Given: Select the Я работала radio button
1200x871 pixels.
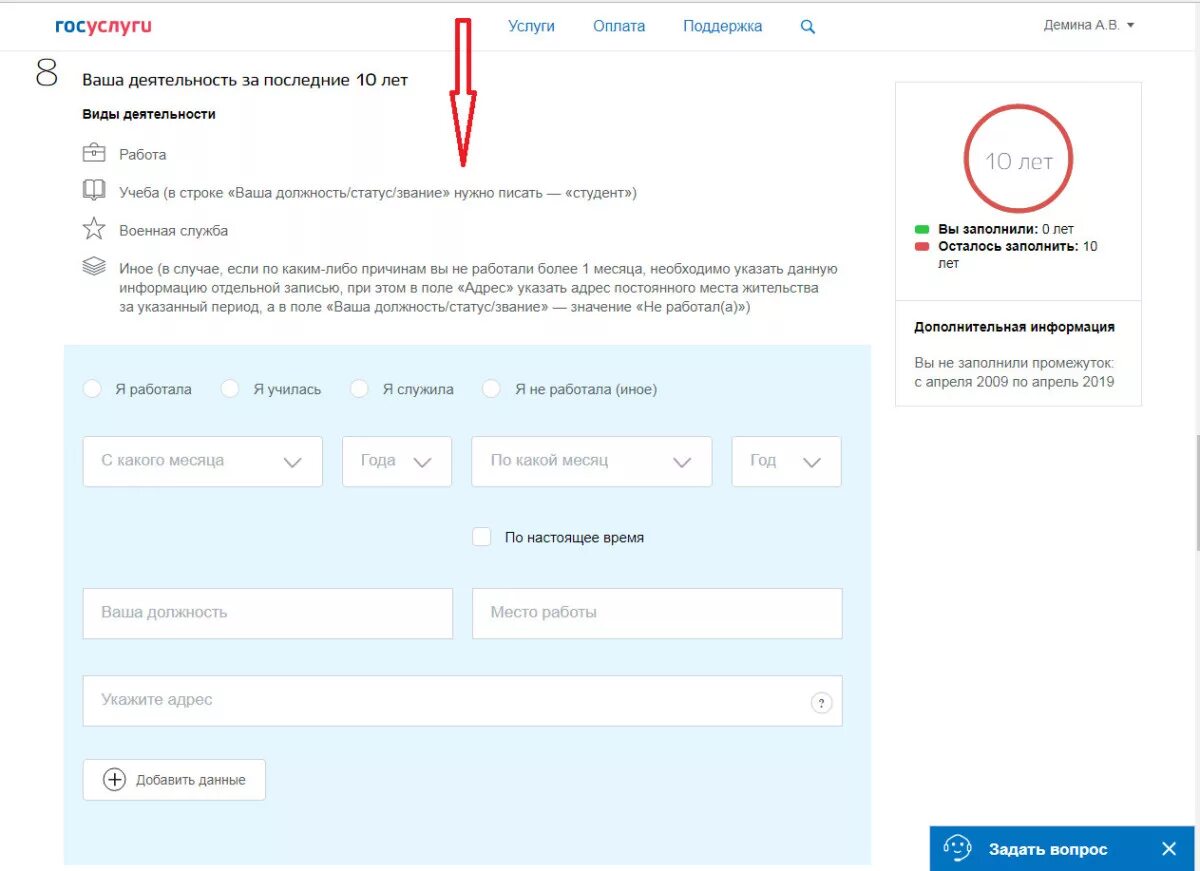Looking at the screenshot, I should 92,389.
